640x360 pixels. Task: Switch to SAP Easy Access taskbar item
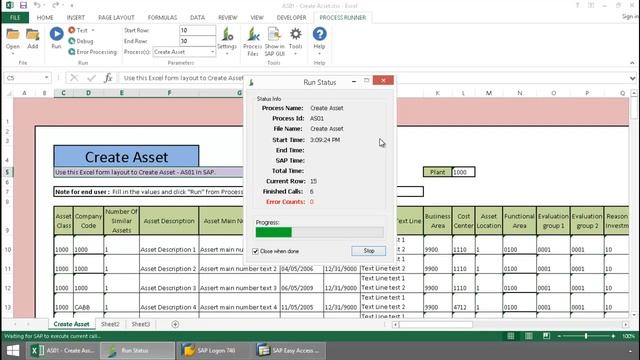(x=289, y=351)
